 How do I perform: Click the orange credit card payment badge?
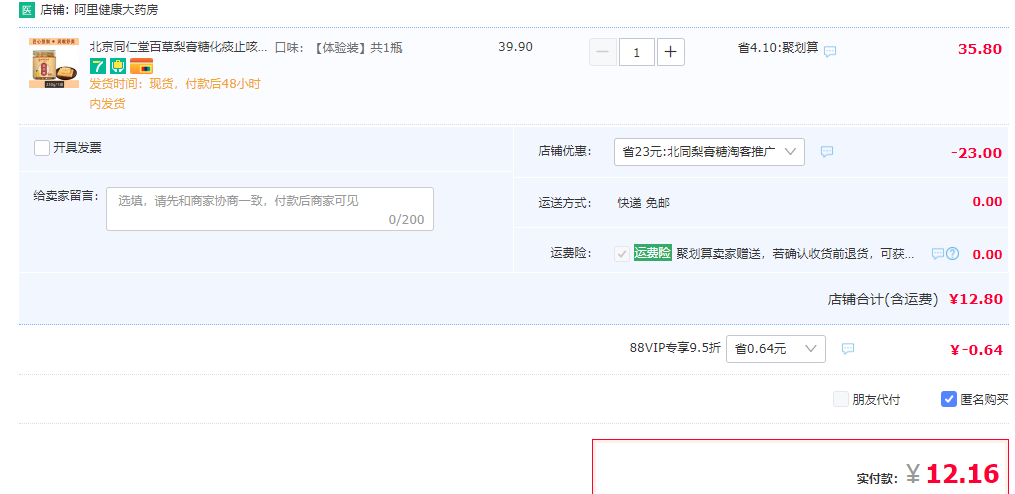(x=141, y=66)
